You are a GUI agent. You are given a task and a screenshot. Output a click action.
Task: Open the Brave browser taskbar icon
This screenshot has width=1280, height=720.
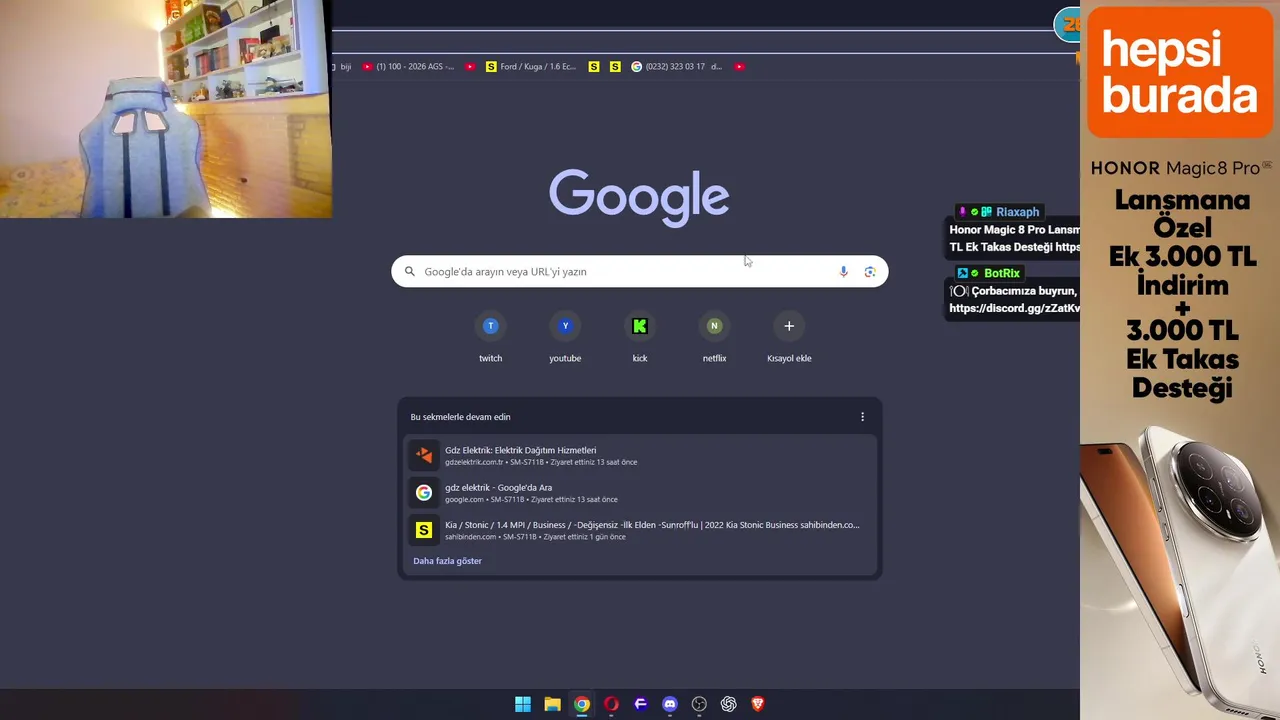click(x=758, y=704)
